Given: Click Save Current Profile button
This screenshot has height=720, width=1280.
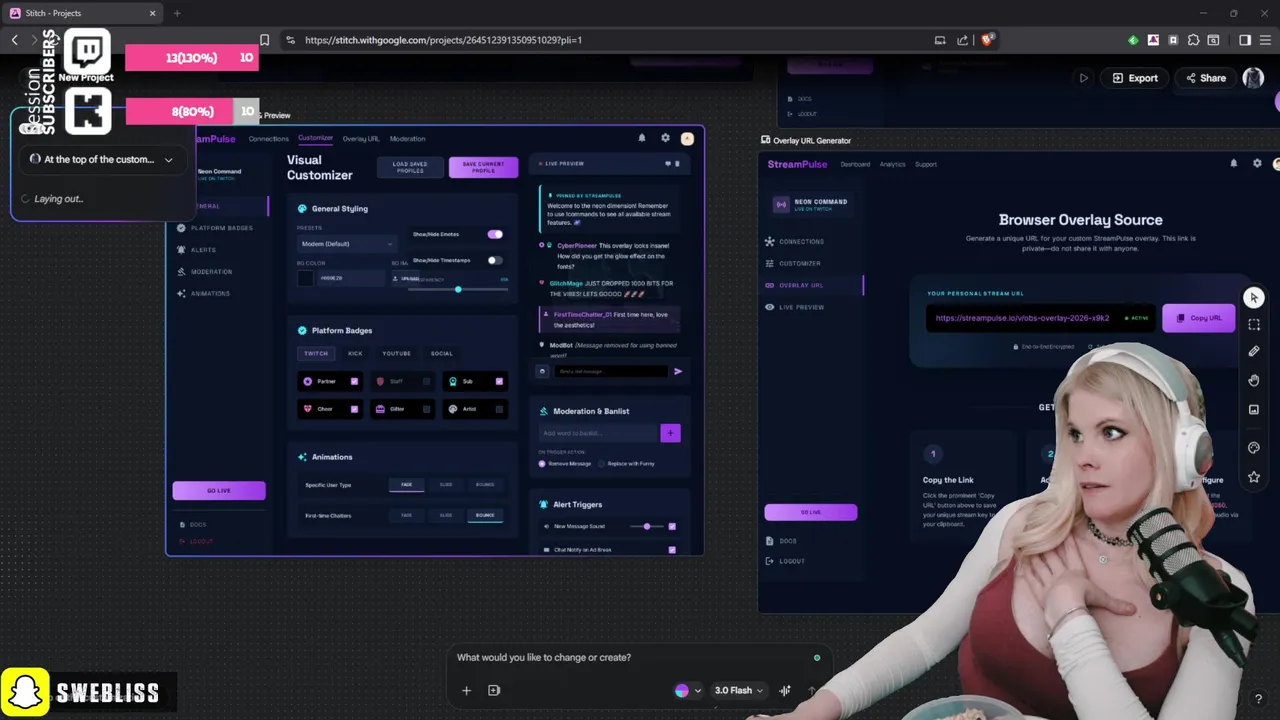Looking at the screenshot, I should pos(483,167).
